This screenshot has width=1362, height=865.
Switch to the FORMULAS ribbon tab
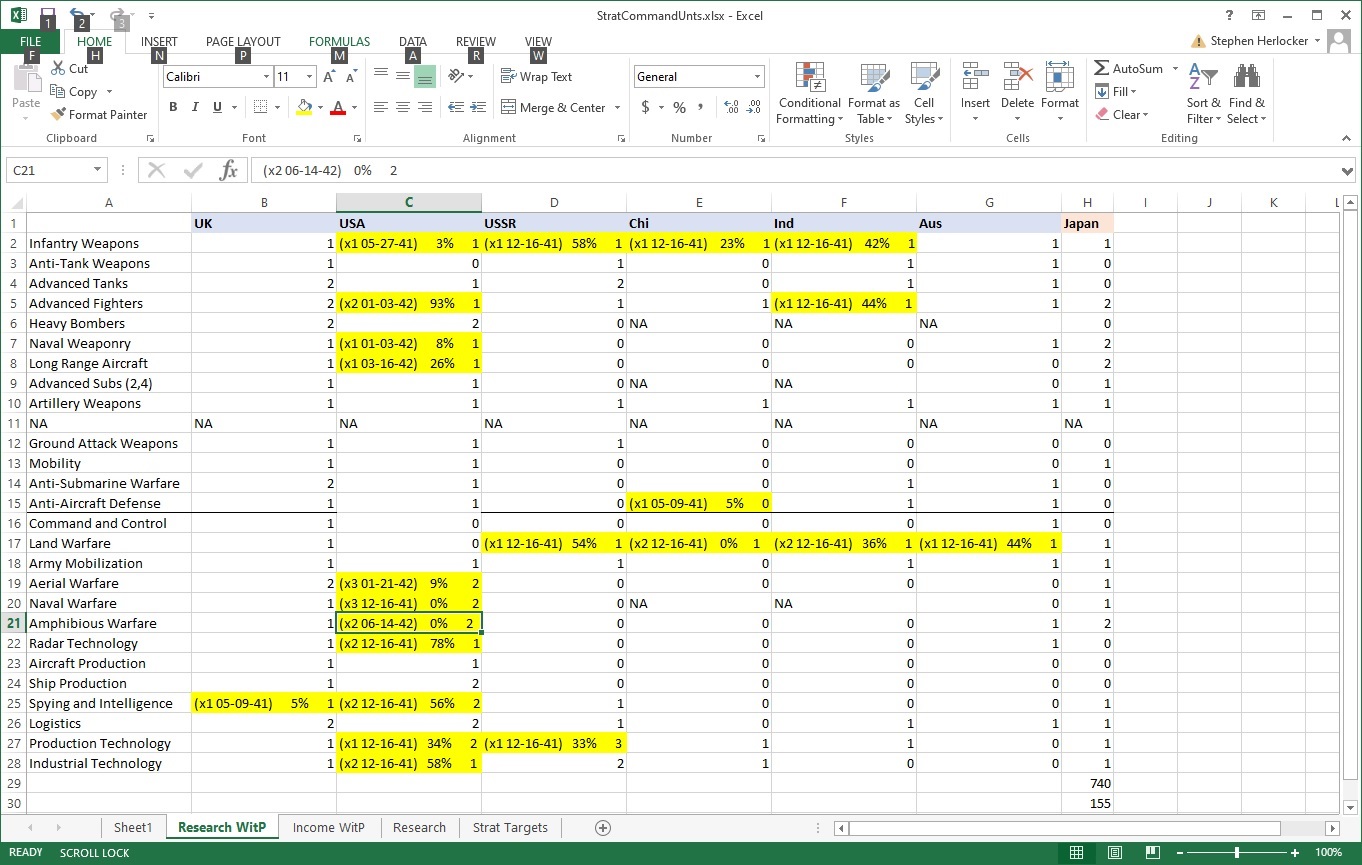pos(339,42)
